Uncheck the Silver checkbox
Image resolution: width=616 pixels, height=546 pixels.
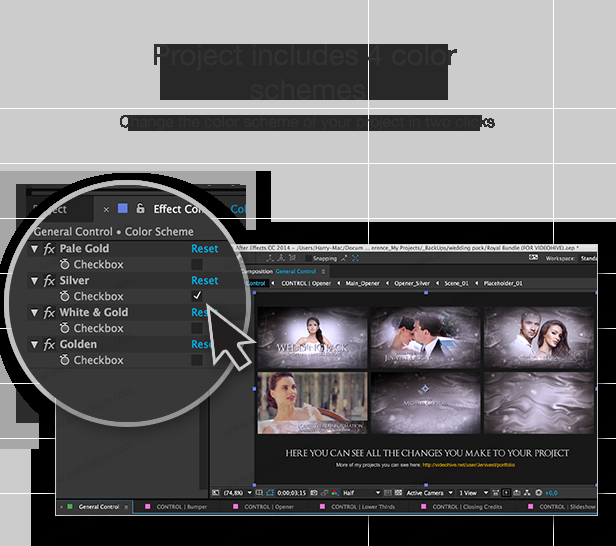click(197, 296)
